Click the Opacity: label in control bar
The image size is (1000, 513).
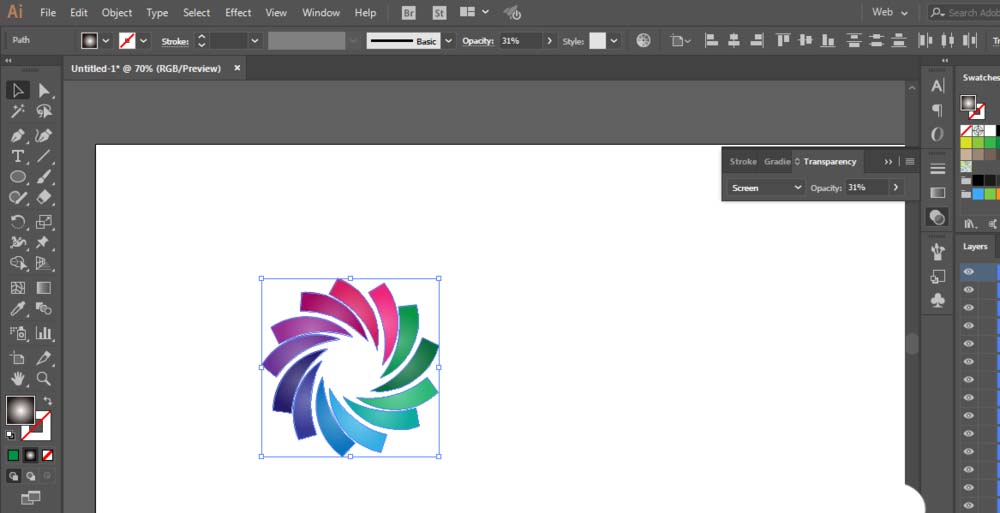(478, 41)
